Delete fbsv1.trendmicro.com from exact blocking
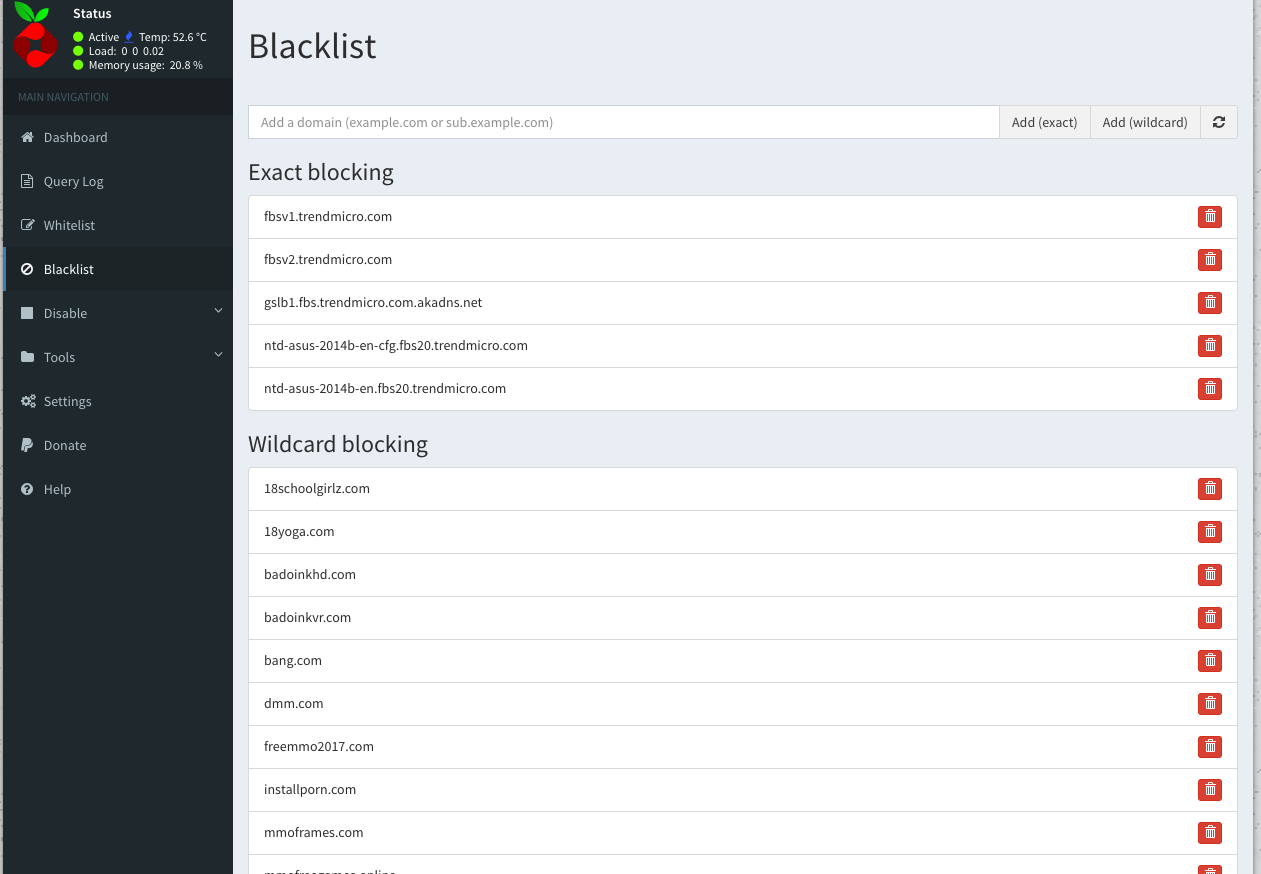The height and width of the screenshot is (874, 1261). (x=1210, y=216)
